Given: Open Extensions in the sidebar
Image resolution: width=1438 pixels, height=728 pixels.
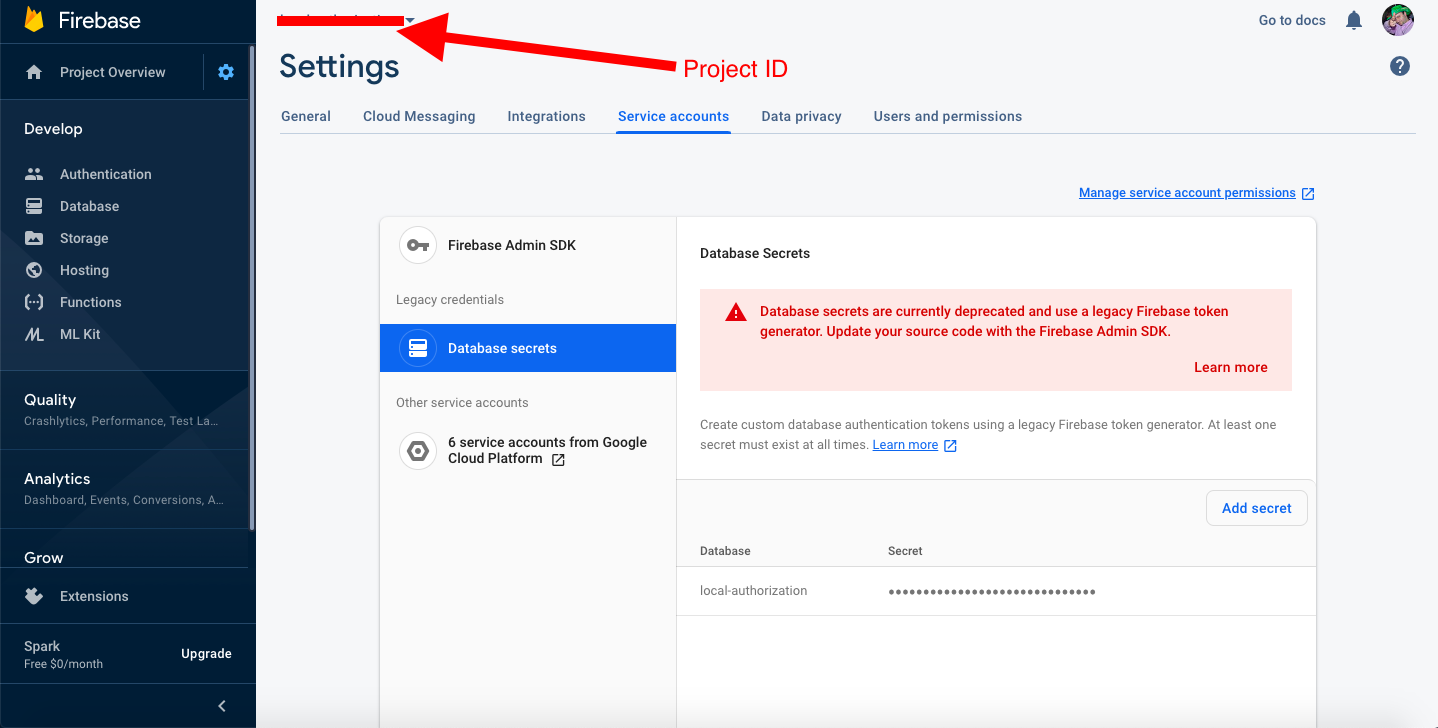Looking at the screenshot, I should pos(94,596).
